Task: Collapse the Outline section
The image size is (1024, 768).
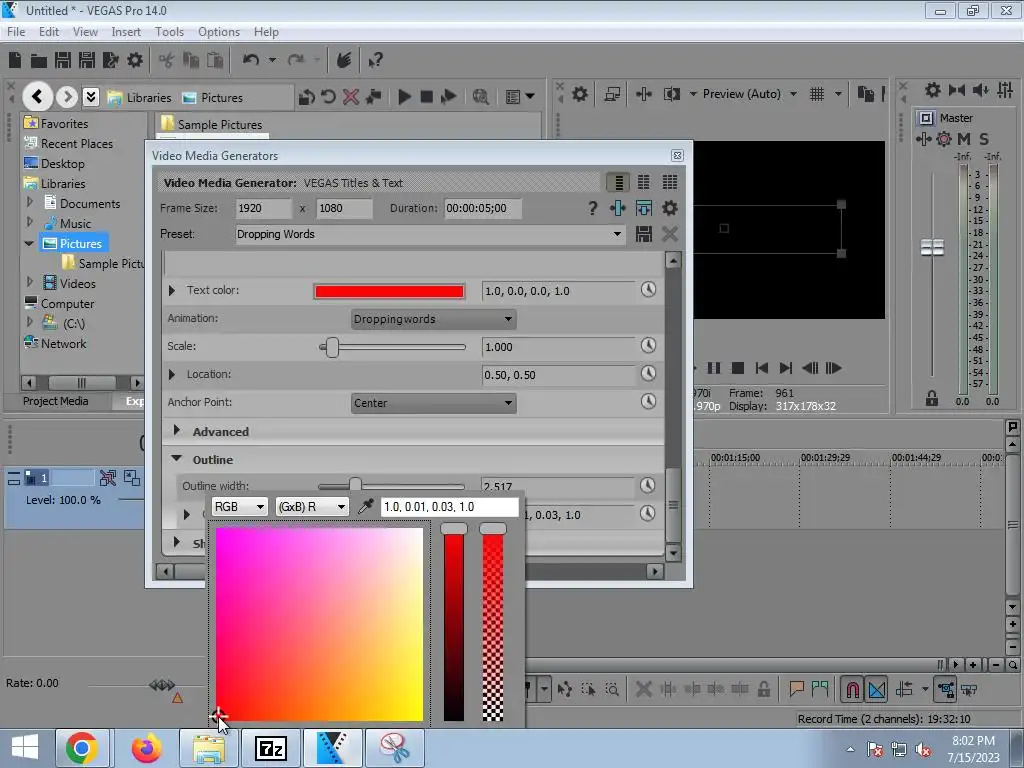Action: pyautogui.click(x=176, y=459)
